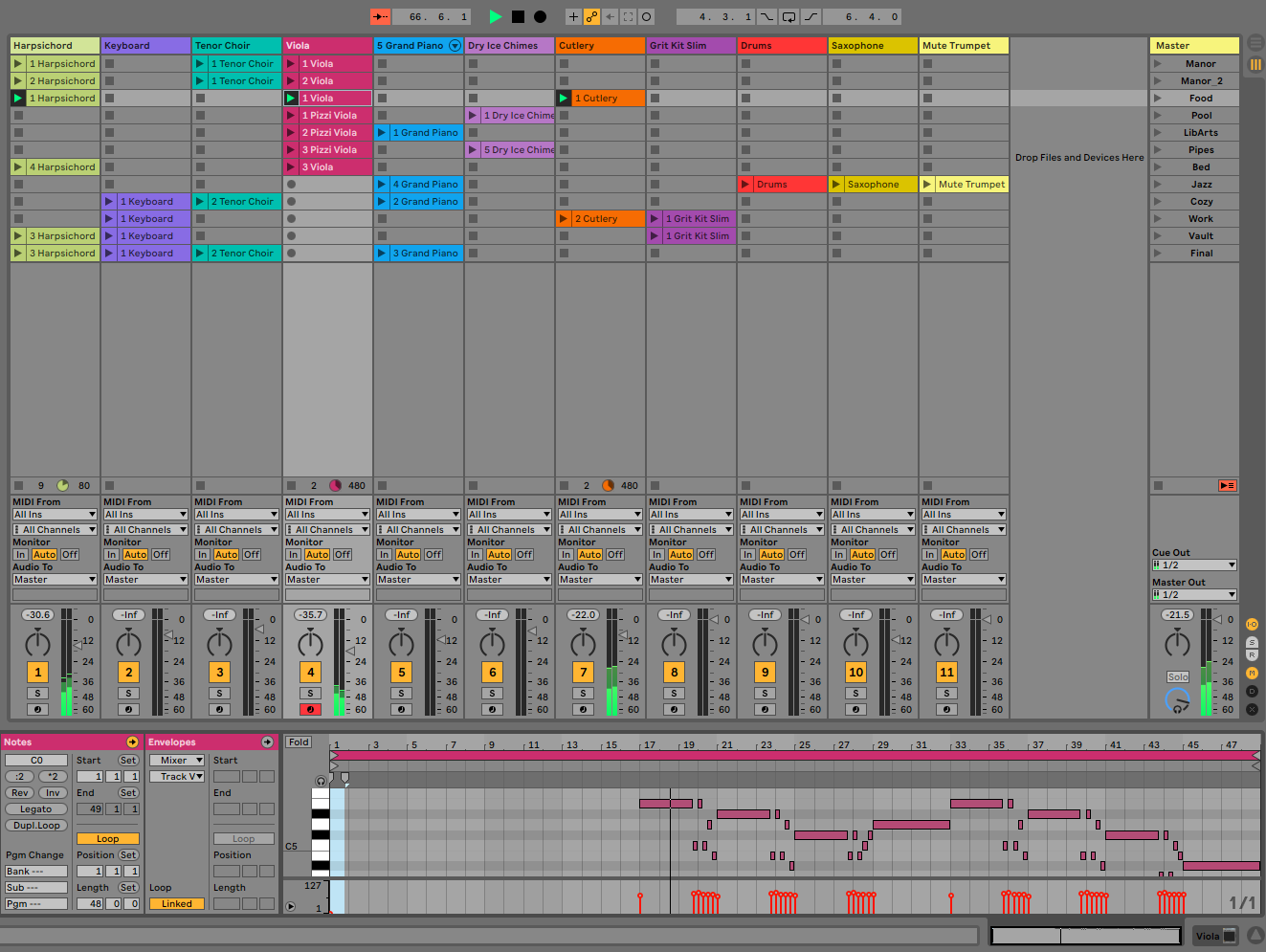
Task: Open the Envelopes Mixer device chooser
Action: tap(177, 760)
